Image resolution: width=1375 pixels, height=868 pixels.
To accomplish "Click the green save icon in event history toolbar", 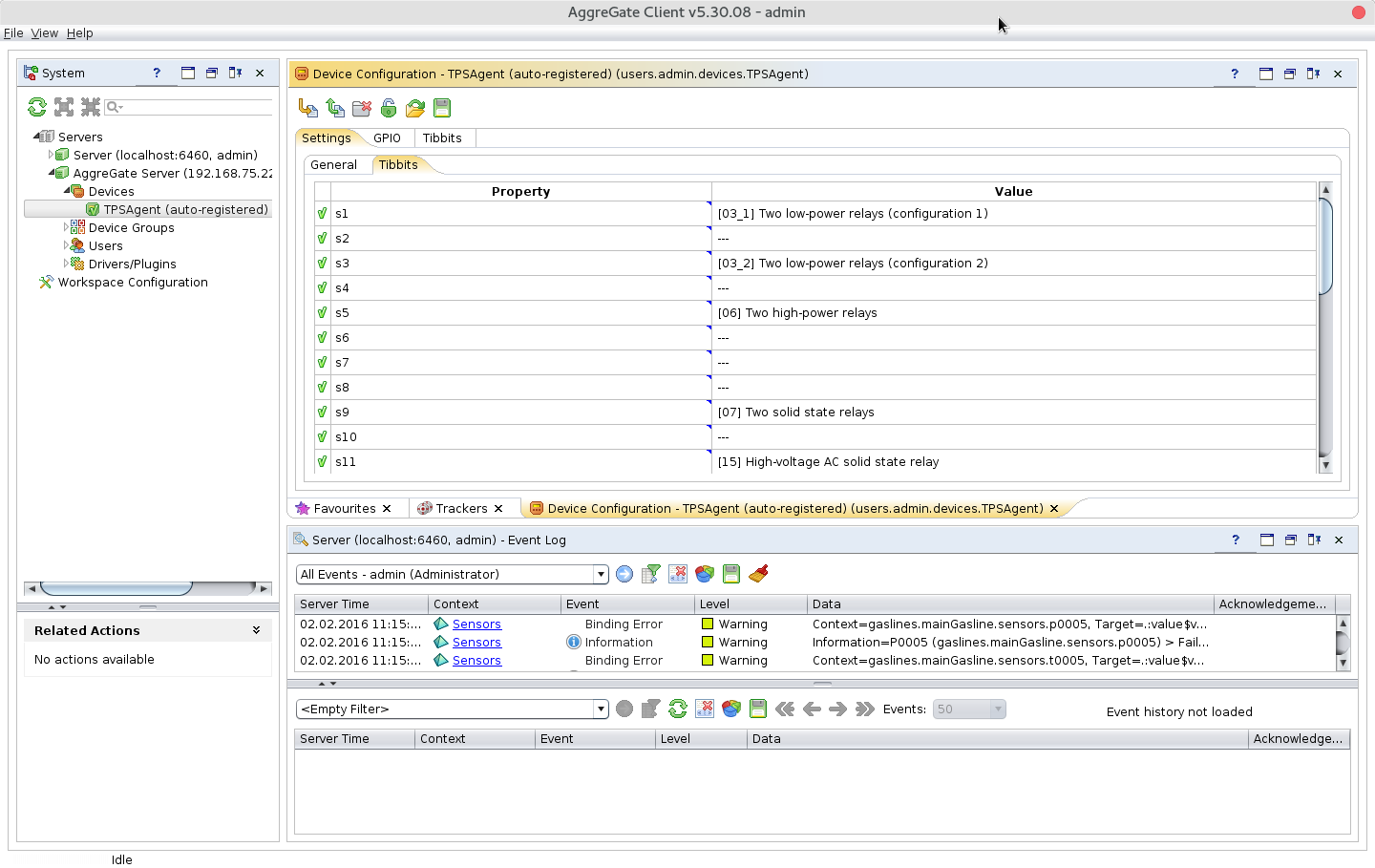I will pyautogui.click(x=758, y=709).
